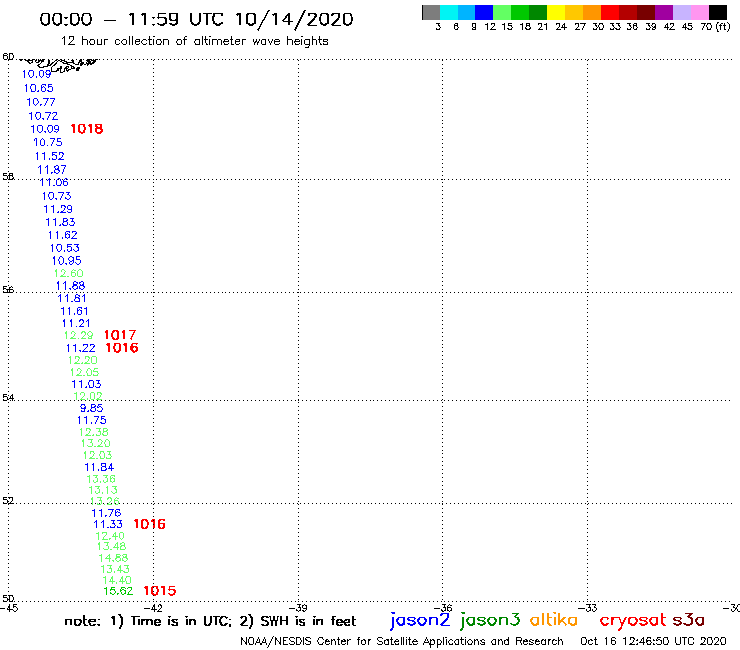This screenshot has height=650, width=740.
Task: Select the cyan legend color block
Action: tap(449, 12)
